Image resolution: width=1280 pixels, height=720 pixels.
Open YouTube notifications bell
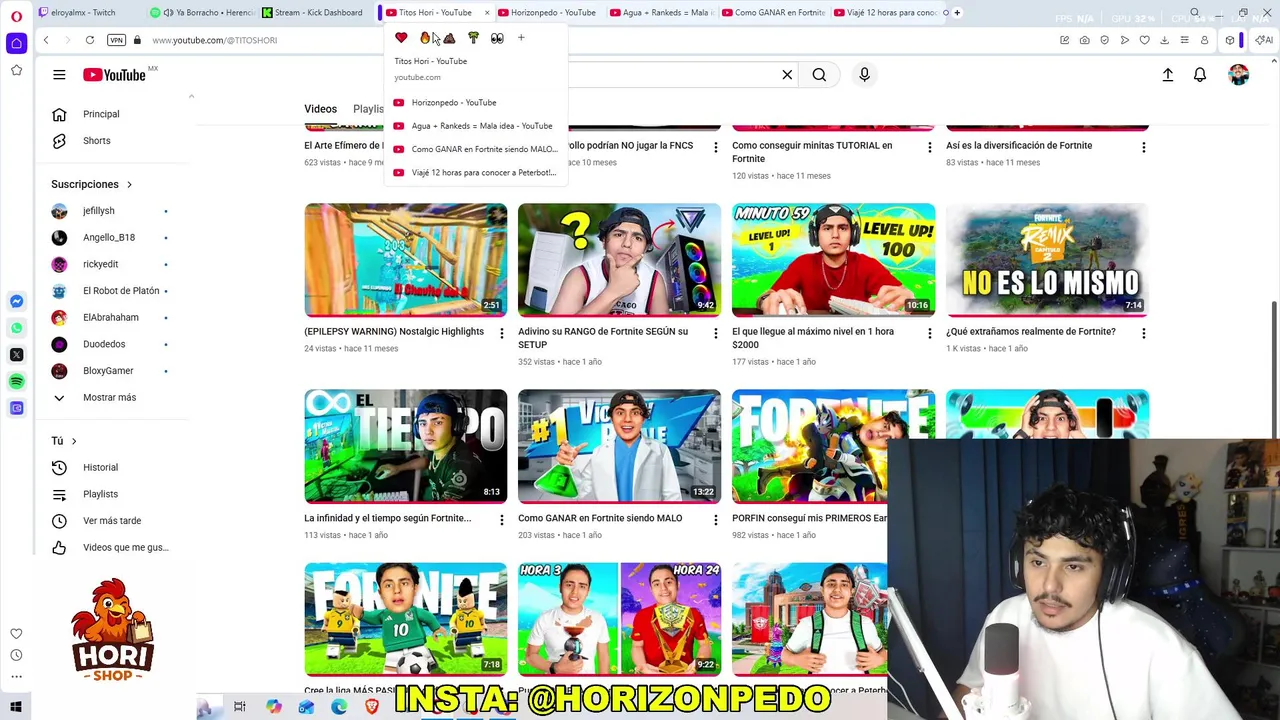click(1200, 75)
